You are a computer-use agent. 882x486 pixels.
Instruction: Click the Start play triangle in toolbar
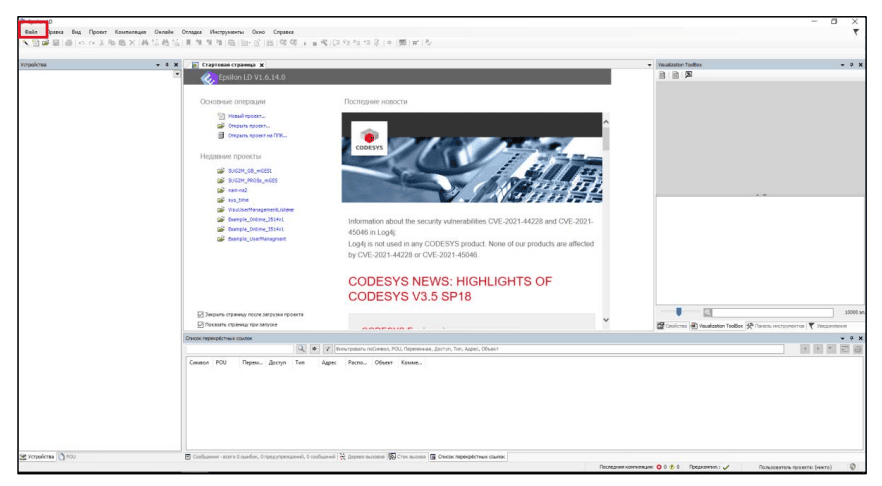click(305, 43)
